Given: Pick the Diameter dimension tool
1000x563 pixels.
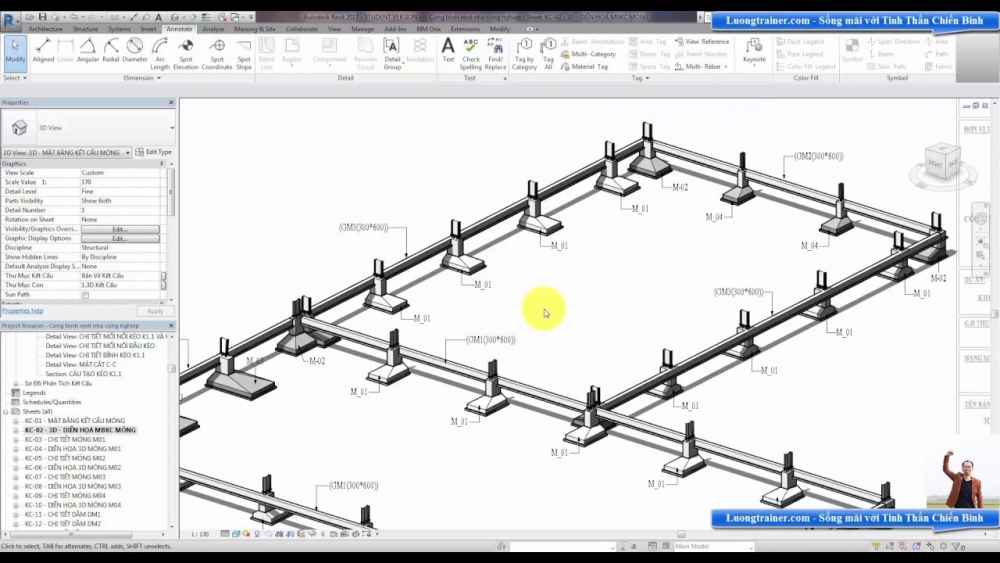Looking at the screenshot, I should (x=135, y=52).
